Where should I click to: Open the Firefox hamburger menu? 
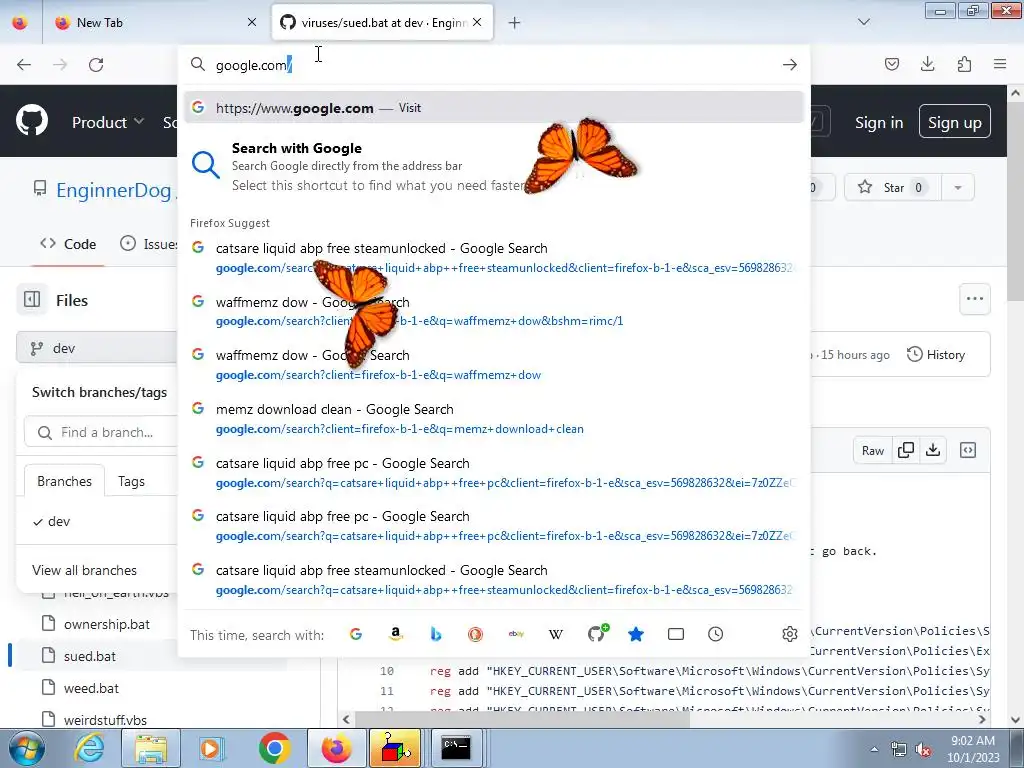pos(1000,64)
